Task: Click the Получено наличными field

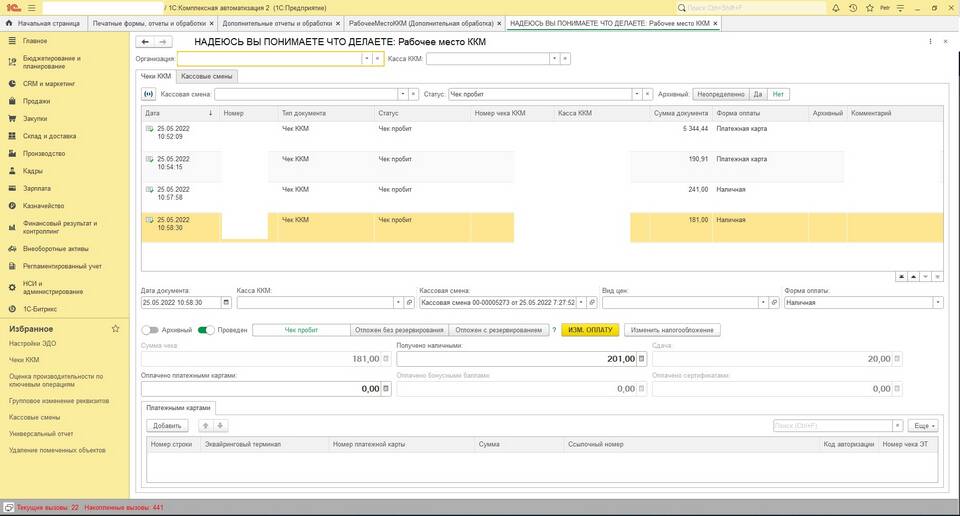Action: click(517, 359)
